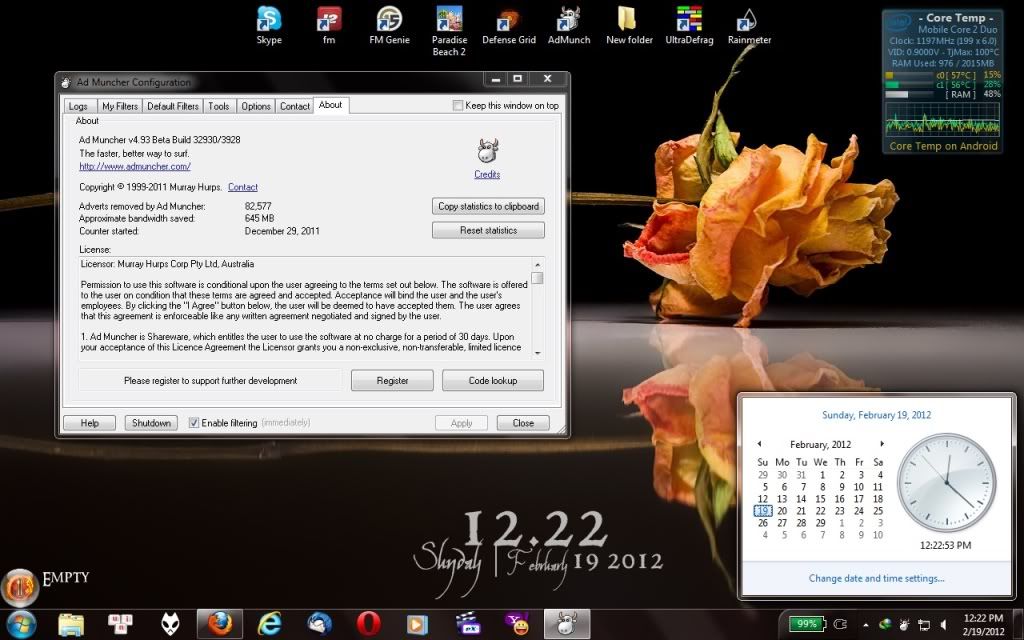Image resolution: width=1024 pixels, height=640 pixels.
Task: Click the license text scrollbar thumb
Action: 537,278
